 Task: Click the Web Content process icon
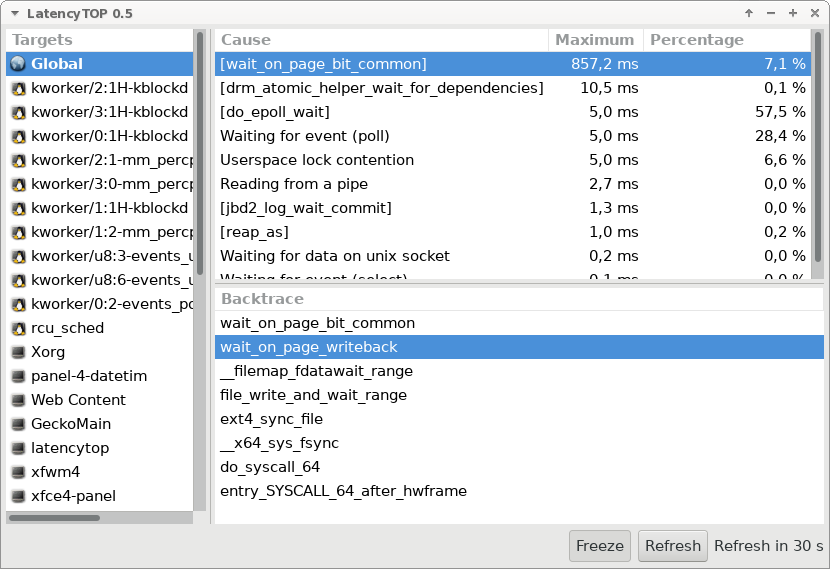tap(18, 400)
